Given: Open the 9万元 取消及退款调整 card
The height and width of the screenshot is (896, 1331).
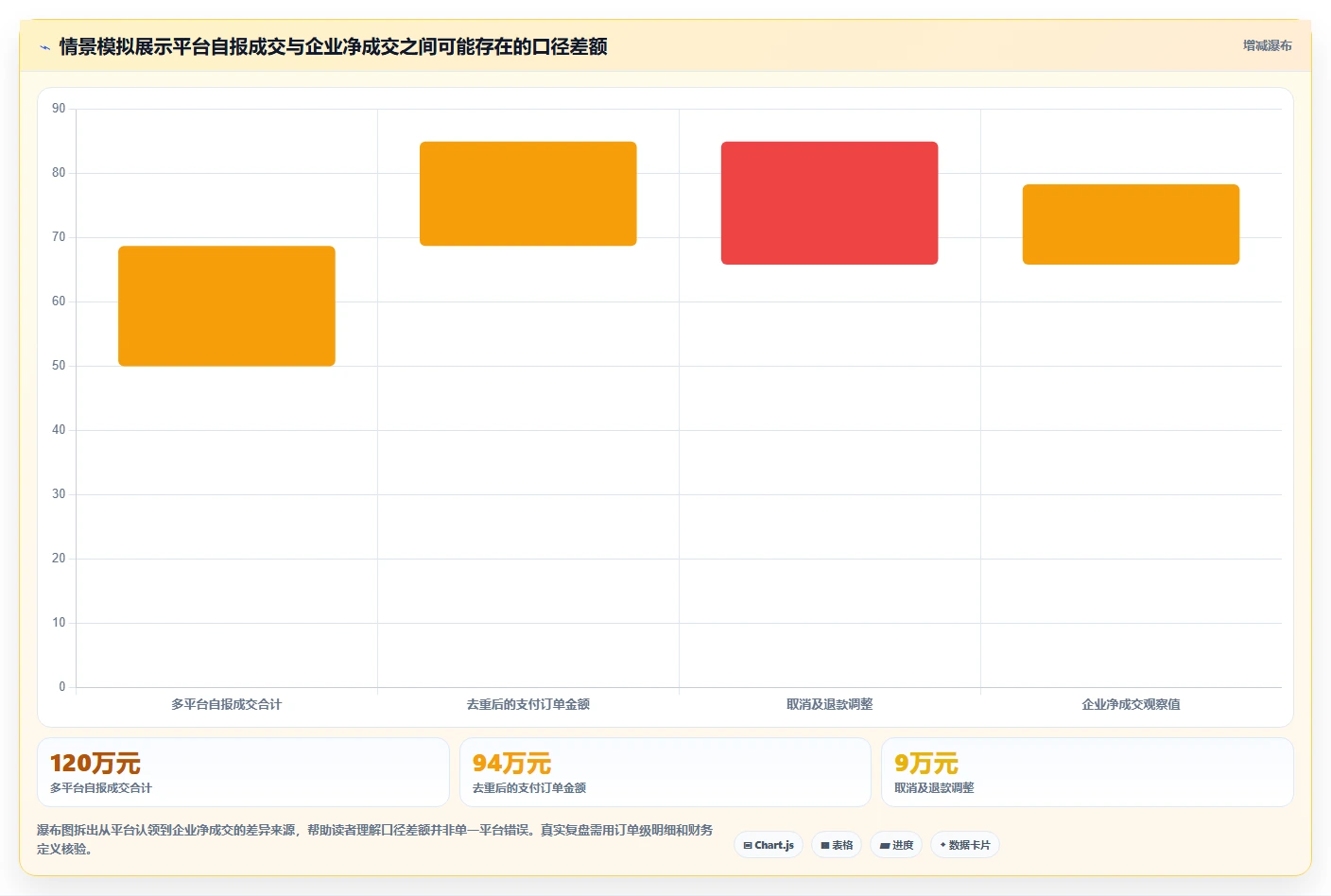Looking at the screenshot, I should click(x=1087, y=772).
